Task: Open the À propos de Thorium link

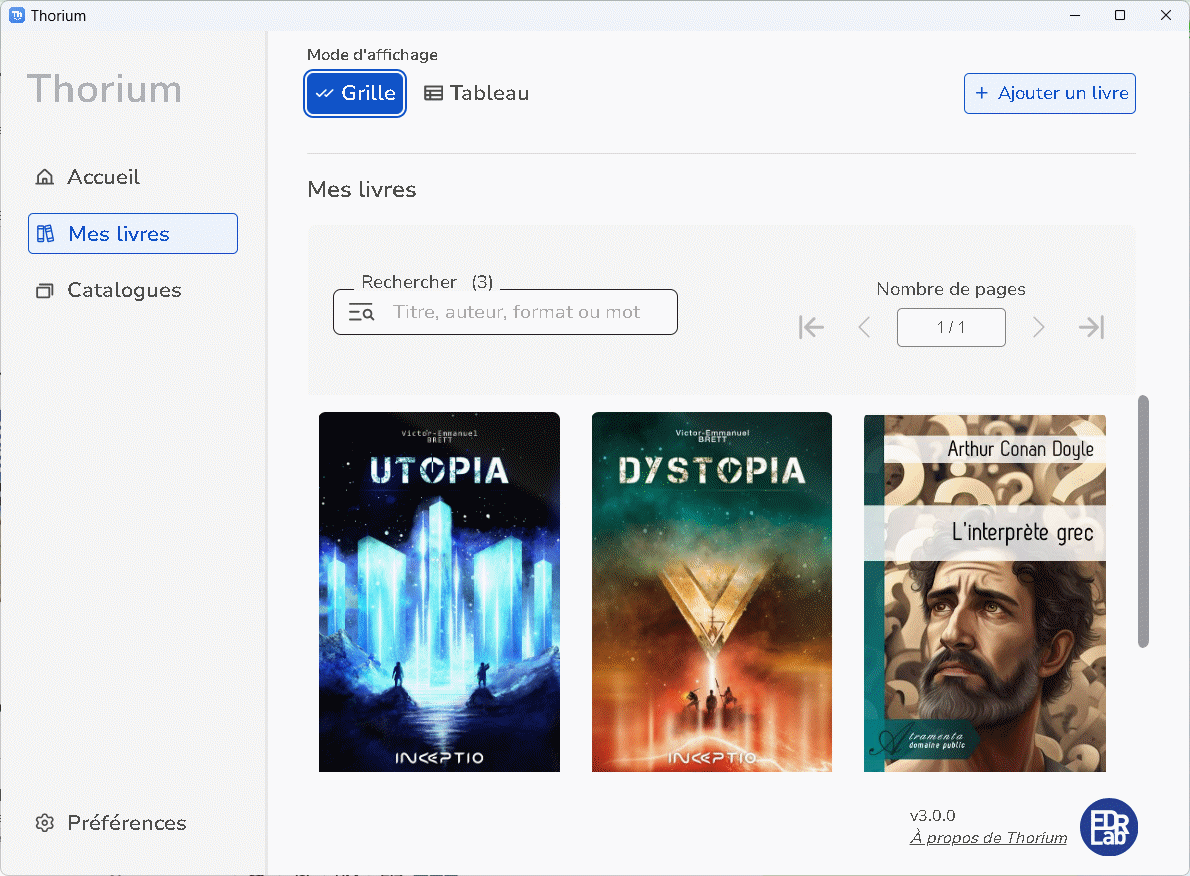Action: pyautogui.click(x=988, y=838)
